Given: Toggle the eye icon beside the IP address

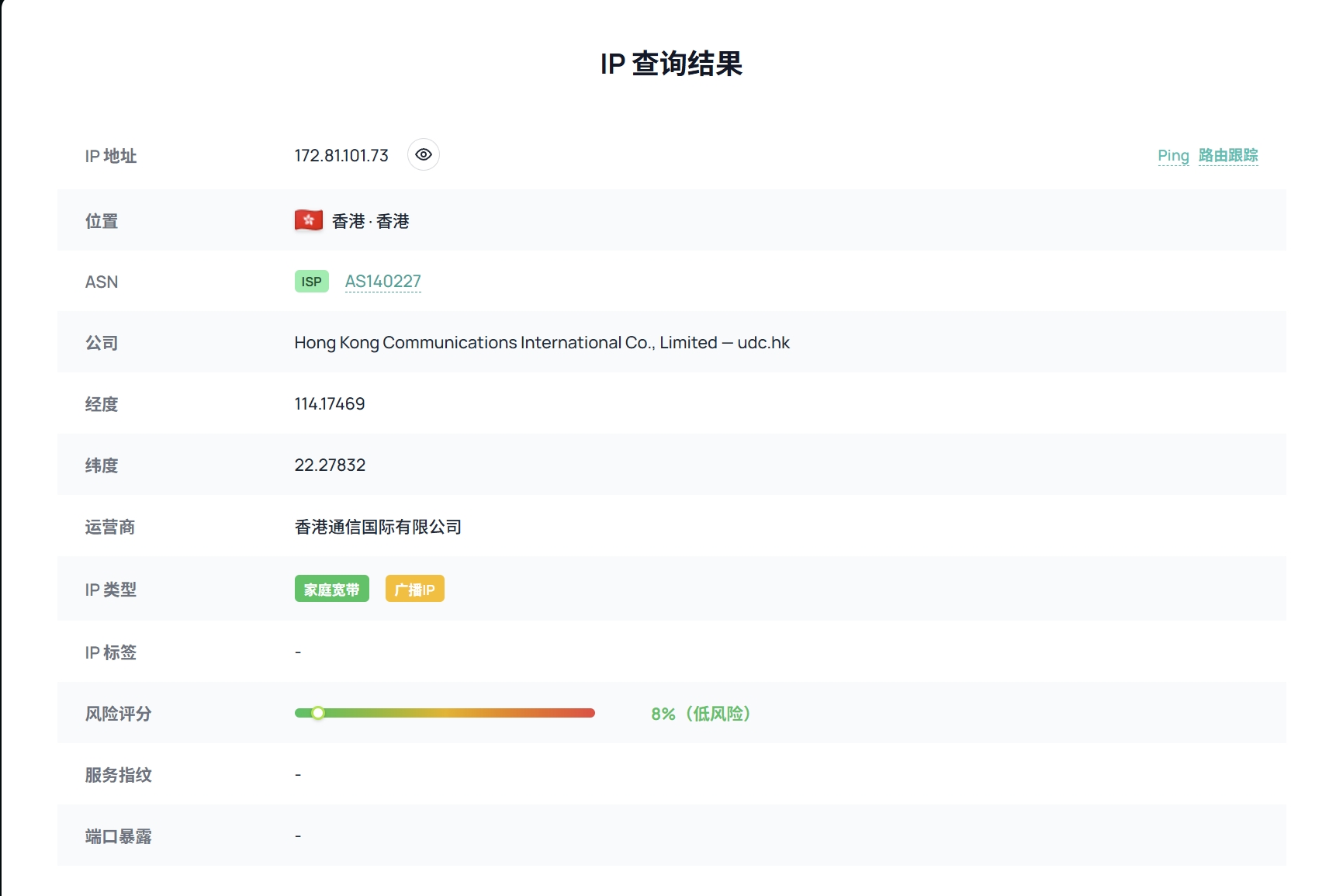Looking at the screenshot, I should click(x=423, y=155).
